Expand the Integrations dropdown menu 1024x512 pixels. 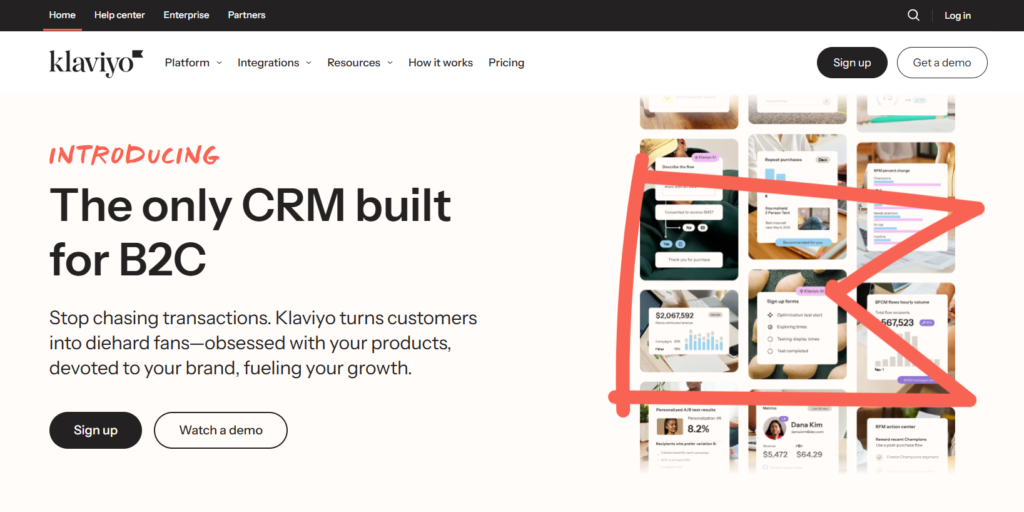point(274,63)
